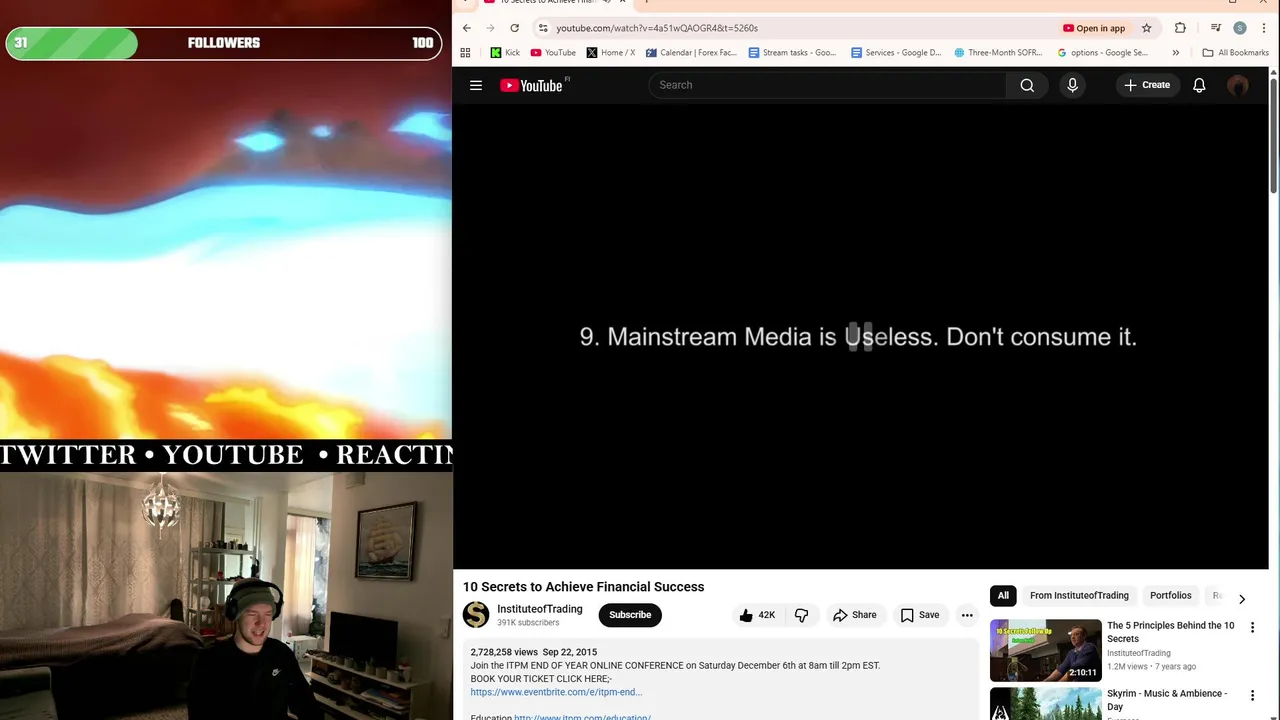Viewport: 1280px width, 720px height.
Task: Click the 391K subscribers text
Action: click(528, 623)
